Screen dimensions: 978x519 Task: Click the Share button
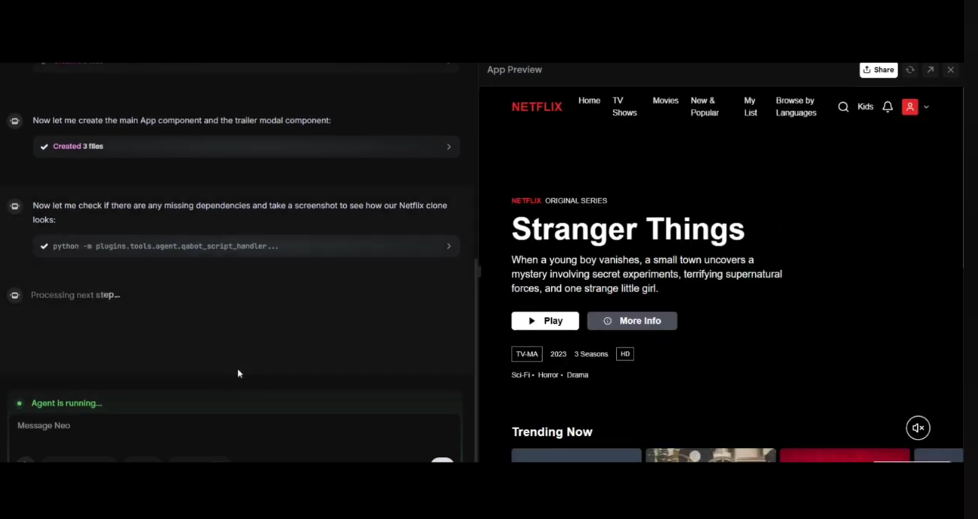coord(878,70)
